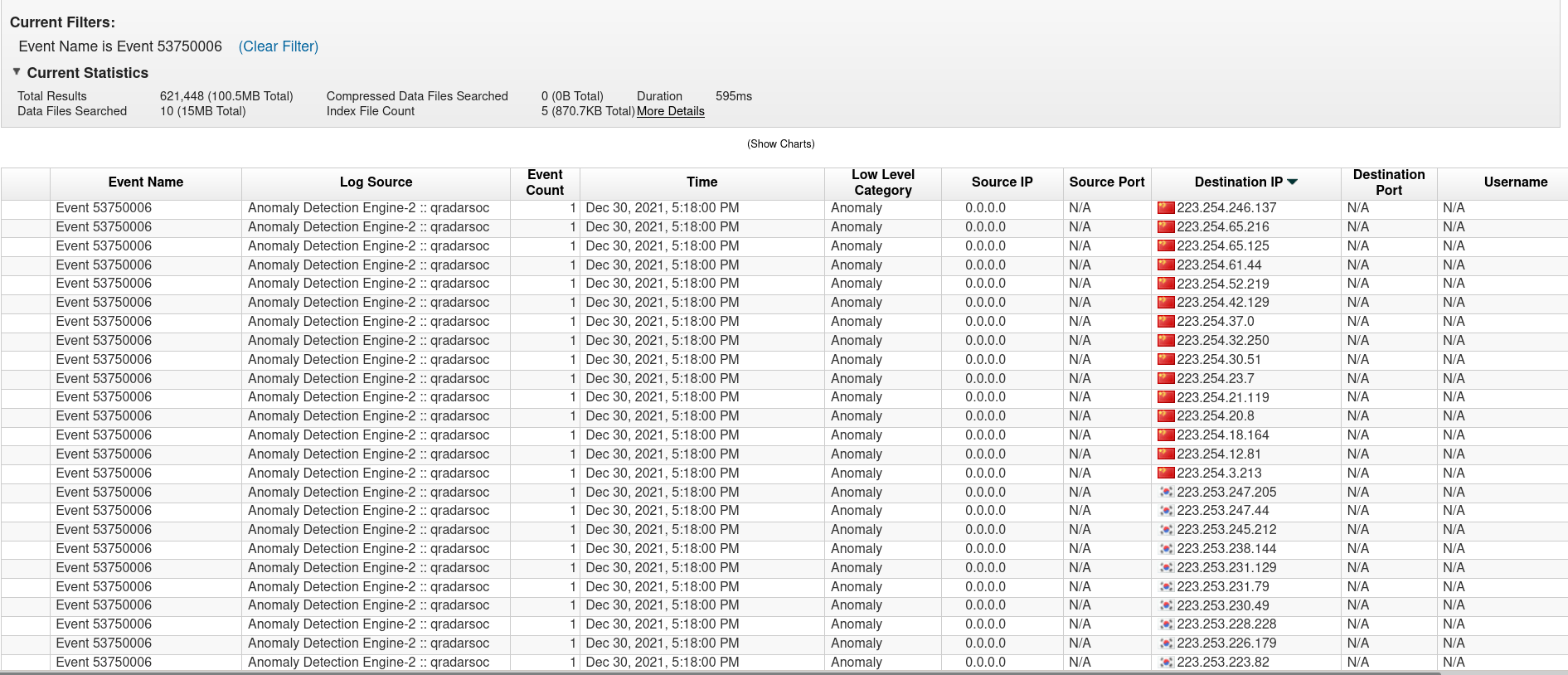
Task: Sort by the Event Count column header
Action: 545,182
